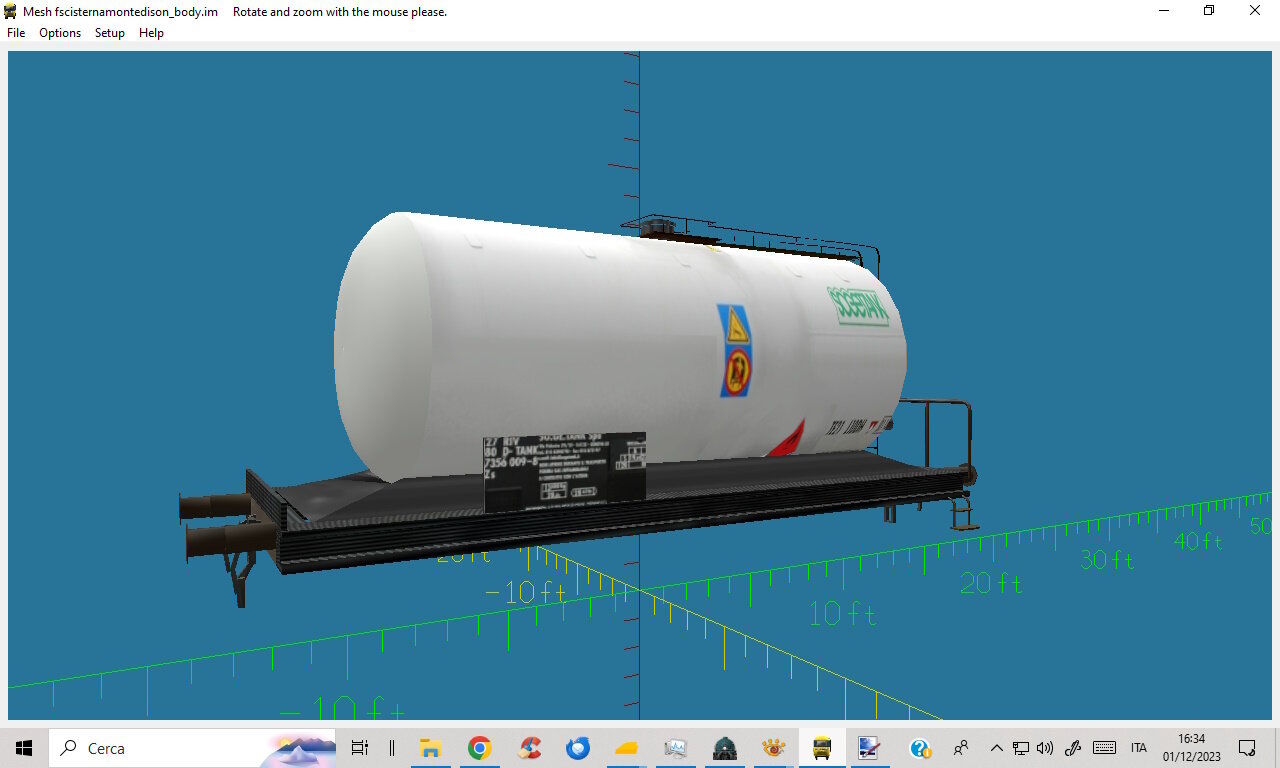
Task: Open the Options menu
Action: pos(60,33)
